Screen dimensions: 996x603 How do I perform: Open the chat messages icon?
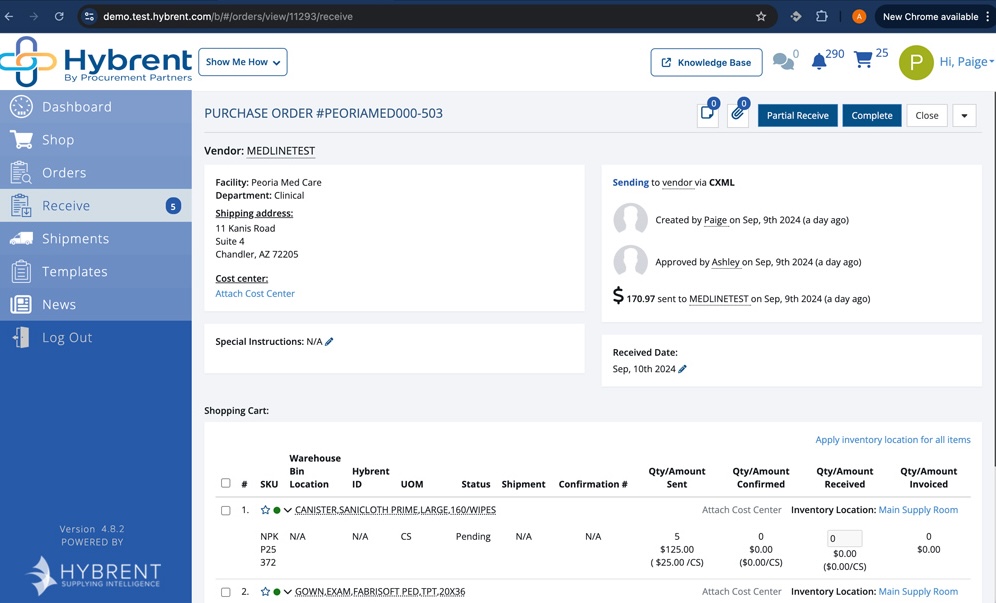(783, 61)
